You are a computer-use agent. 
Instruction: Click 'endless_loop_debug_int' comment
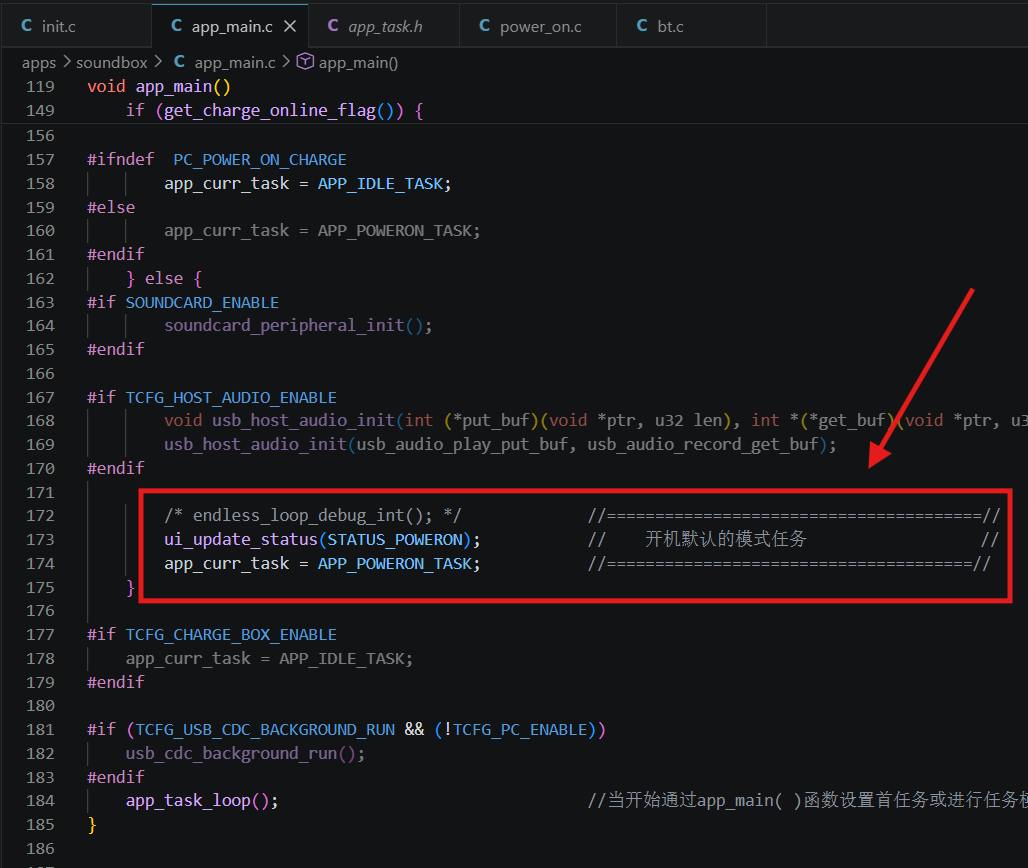299,516
